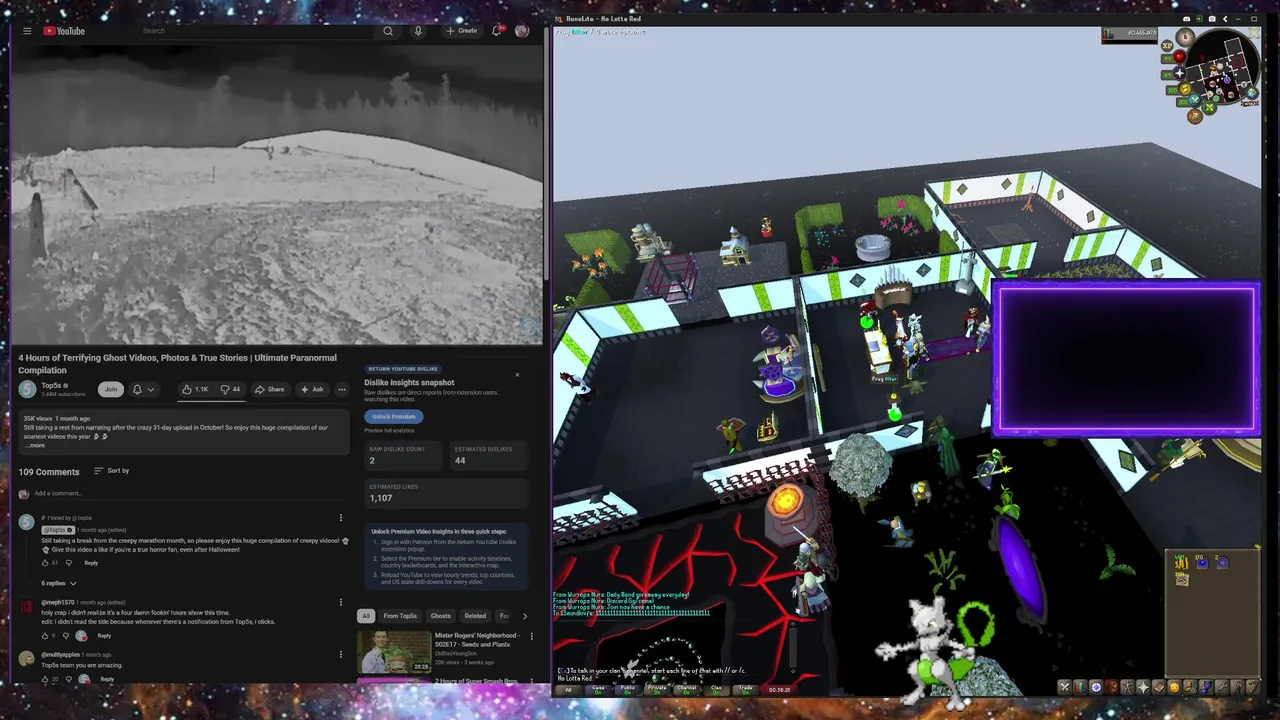The width and height of the screenshot is (1280, 720).
Task: Open the Magic spellbook tab icon
Action: pos(1159,687)
